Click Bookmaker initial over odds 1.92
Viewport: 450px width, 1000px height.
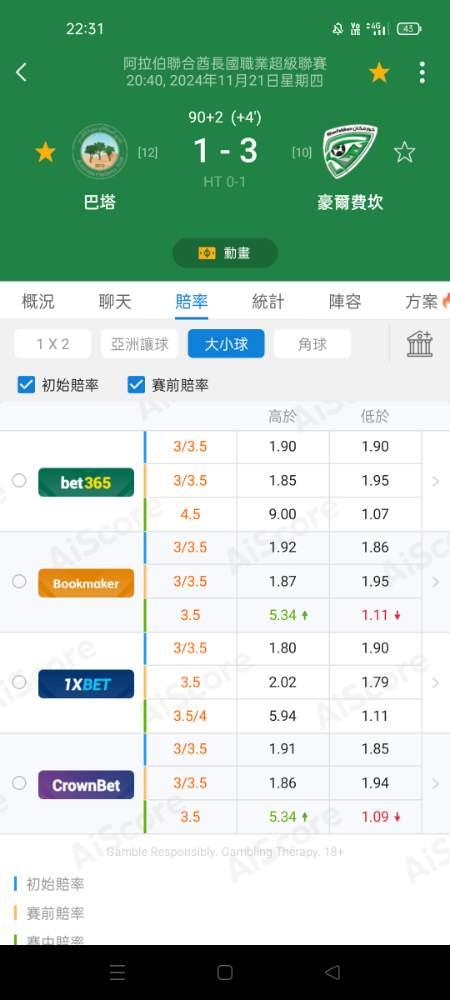[282, 547]
